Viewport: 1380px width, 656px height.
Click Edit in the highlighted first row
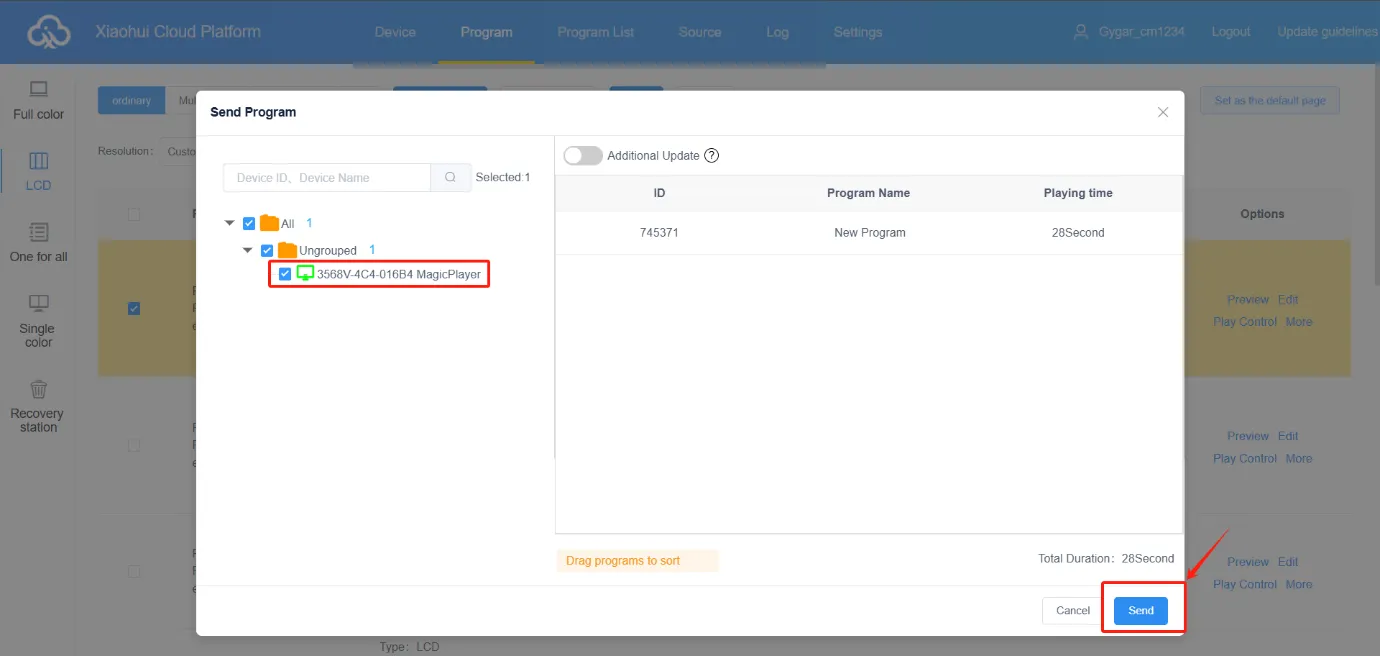click(x=1288, y=299)
